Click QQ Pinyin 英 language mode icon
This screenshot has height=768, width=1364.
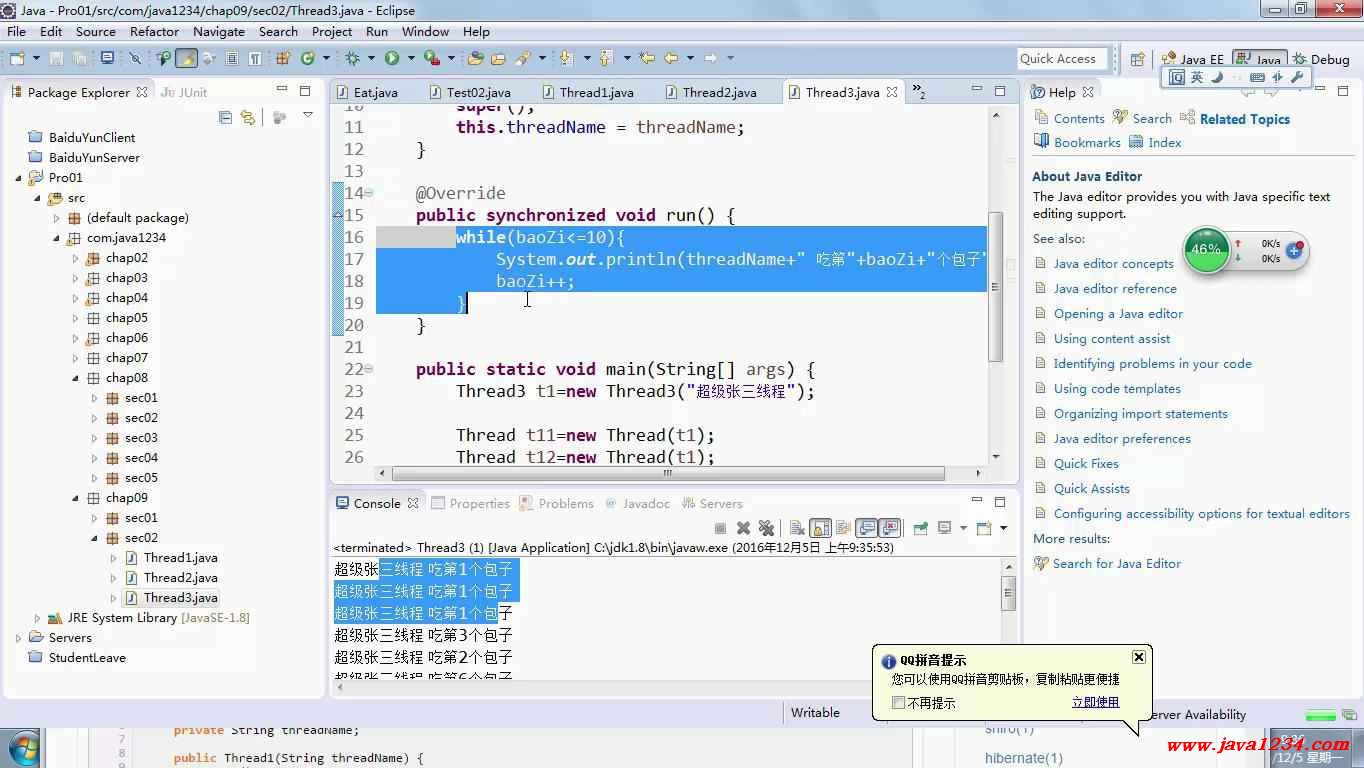pos(1197,77)
